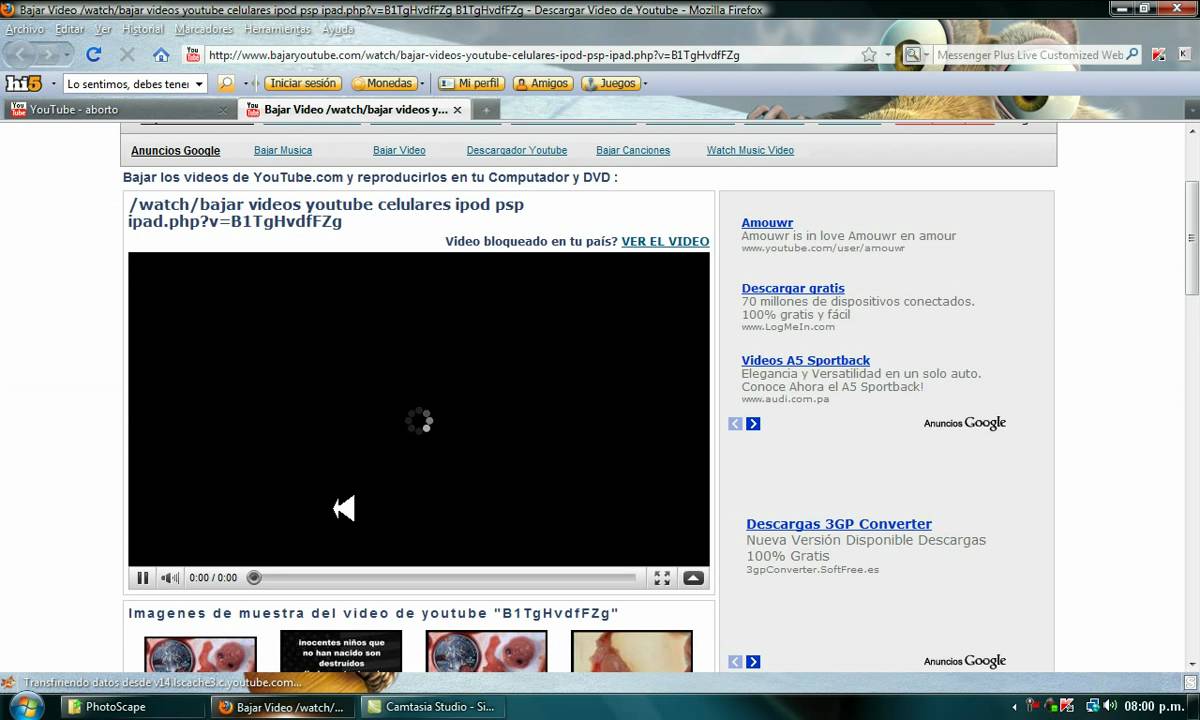
Task: Expand the address bar URL dropdown
Action: pyautogui.click(x=888, y=56)
